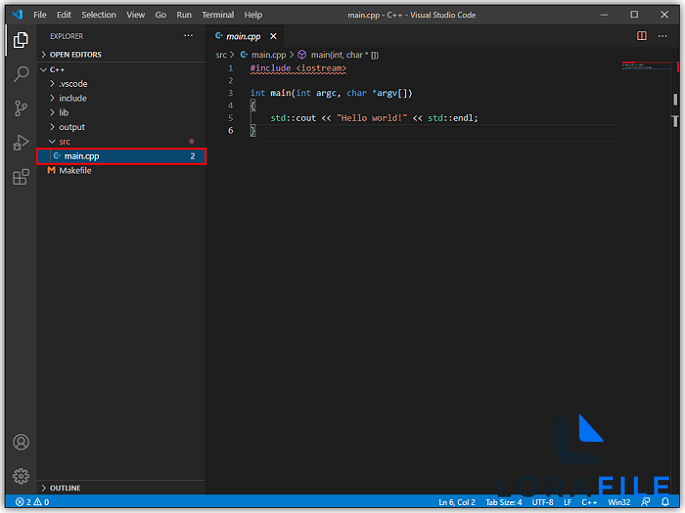
Task: Select the main.cpp editor tab
Action: [x=243, y=36]
